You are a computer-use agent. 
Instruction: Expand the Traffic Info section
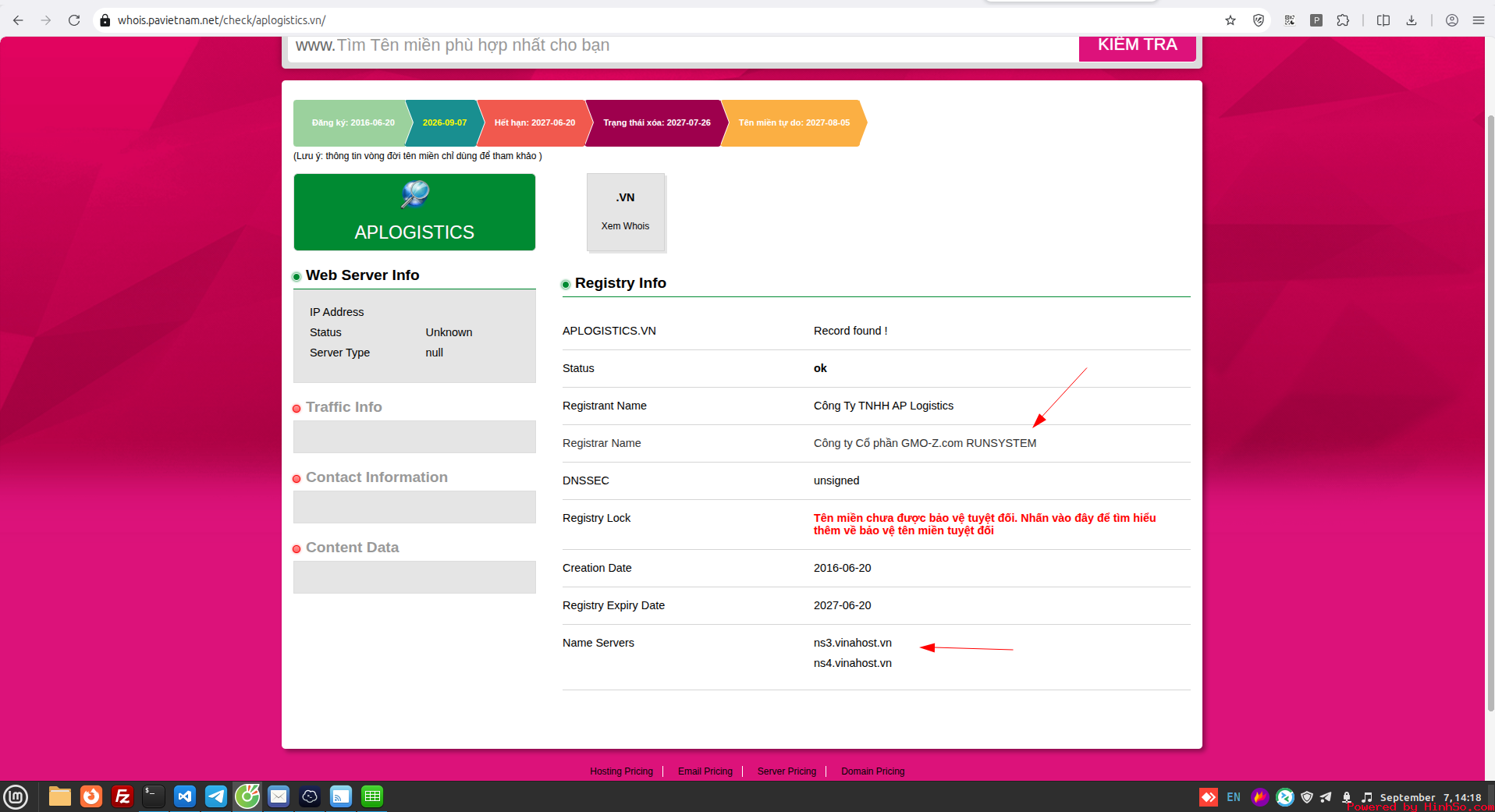pos(343,407)
